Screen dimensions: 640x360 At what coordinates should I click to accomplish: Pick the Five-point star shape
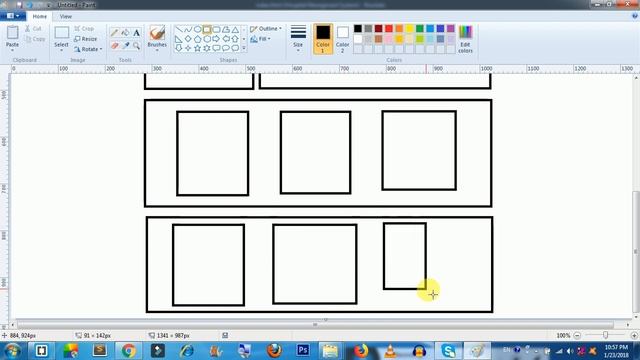[x=198, y=48]
